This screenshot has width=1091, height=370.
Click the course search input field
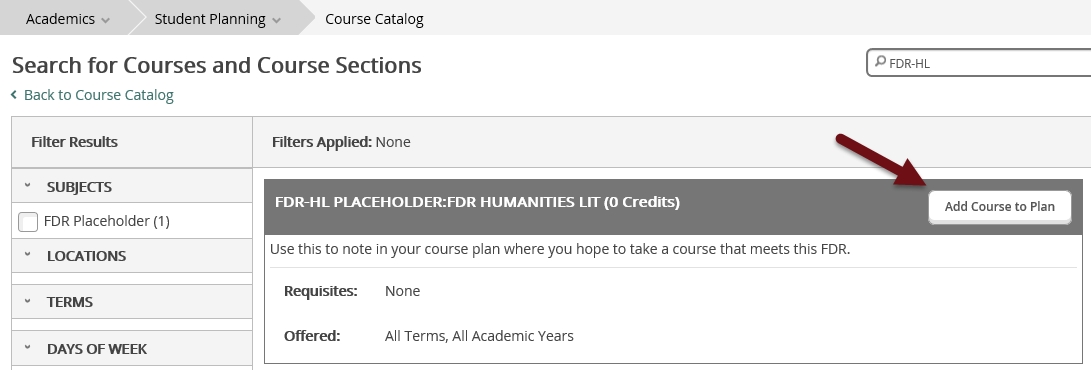point(982,63)
